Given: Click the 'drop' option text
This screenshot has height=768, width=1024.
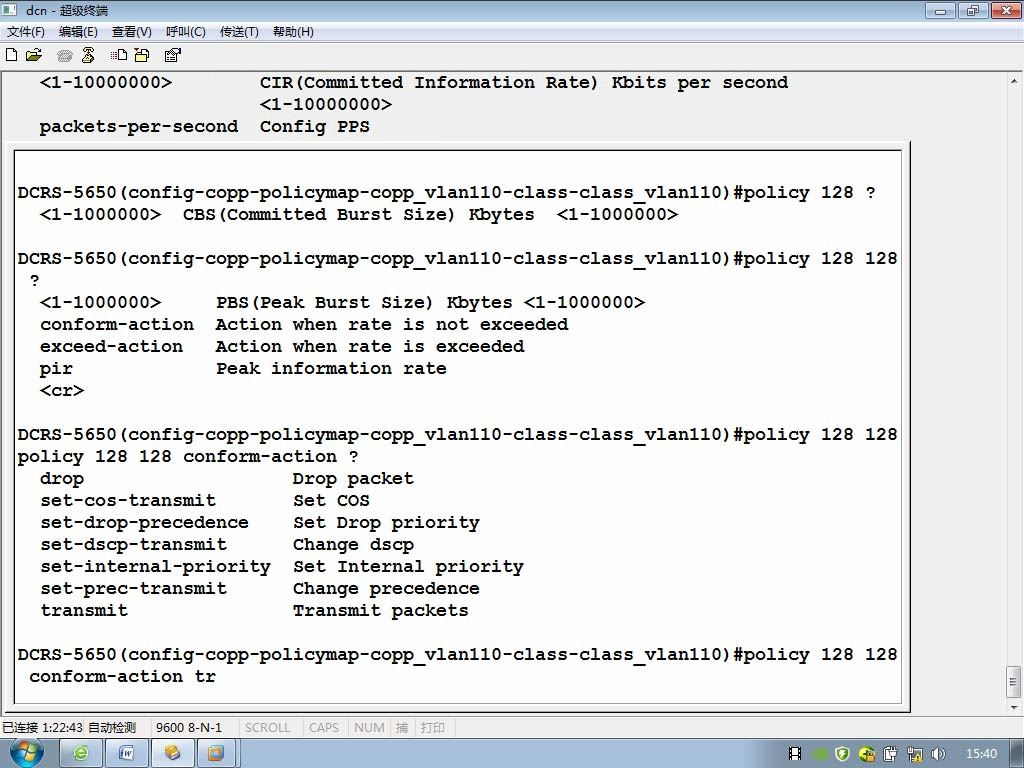Looking at the screenshot, I should [61, 479].
